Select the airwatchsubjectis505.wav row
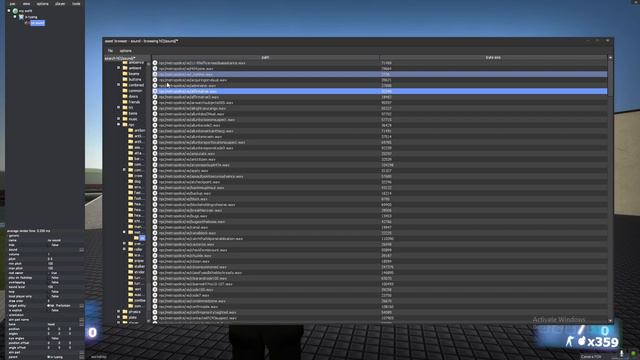The width and height of the screenshot is (640, 360). (x=380, y=103)
